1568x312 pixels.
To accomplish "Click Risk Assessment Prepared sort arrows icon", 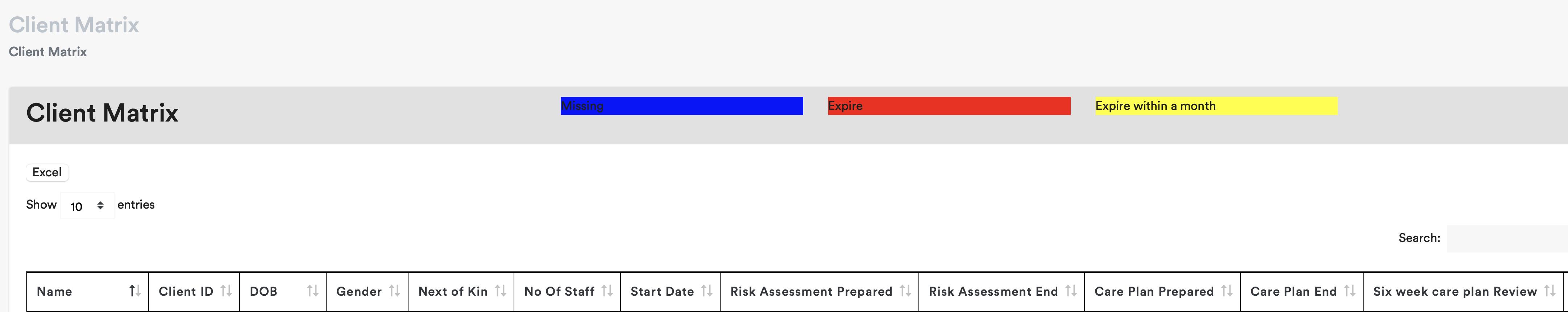I will (905, 291).
